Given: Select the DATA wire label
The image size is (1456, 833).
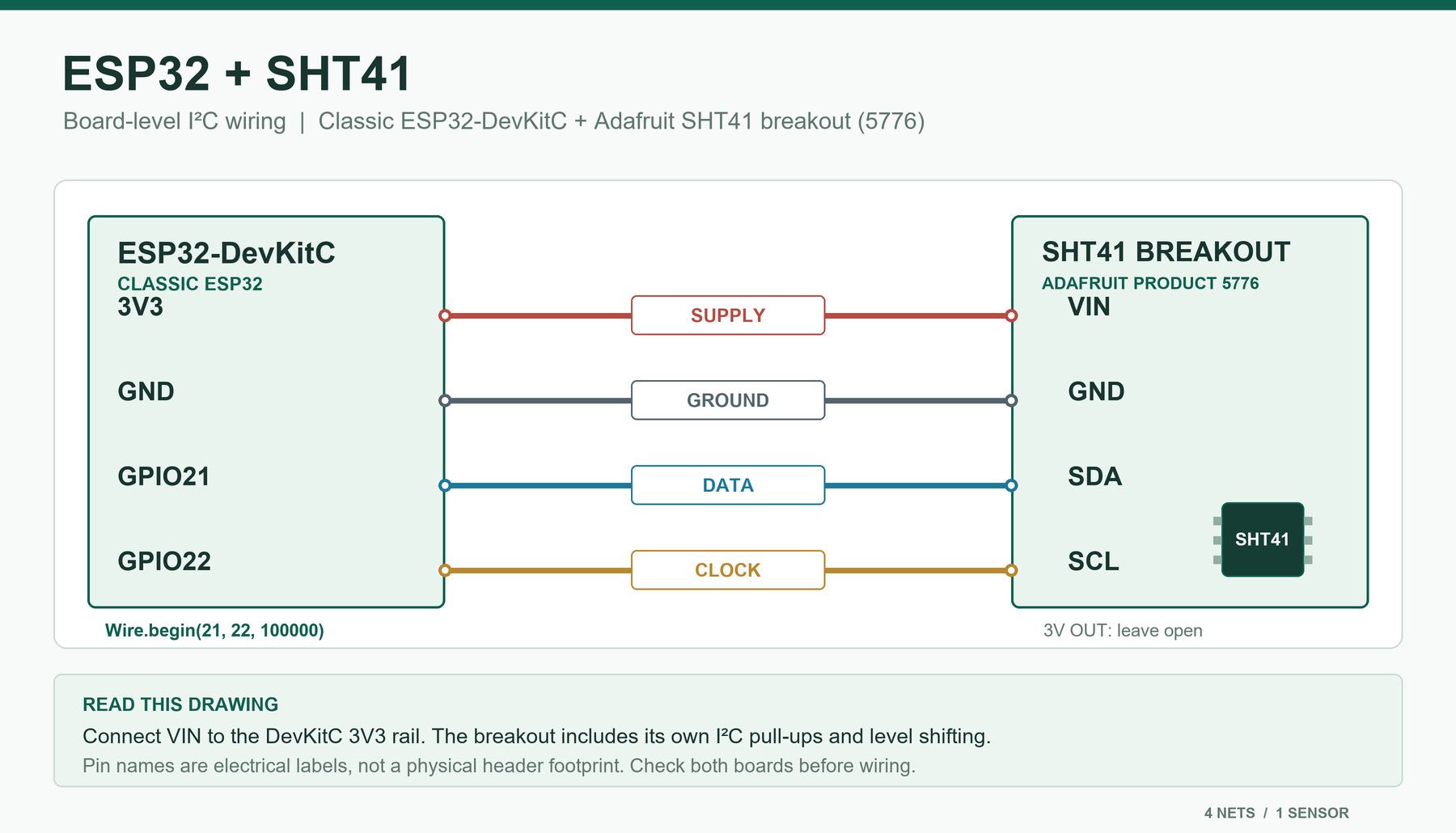Looking at the screenshot, I should pyautogui.click(x=728, y=485).
